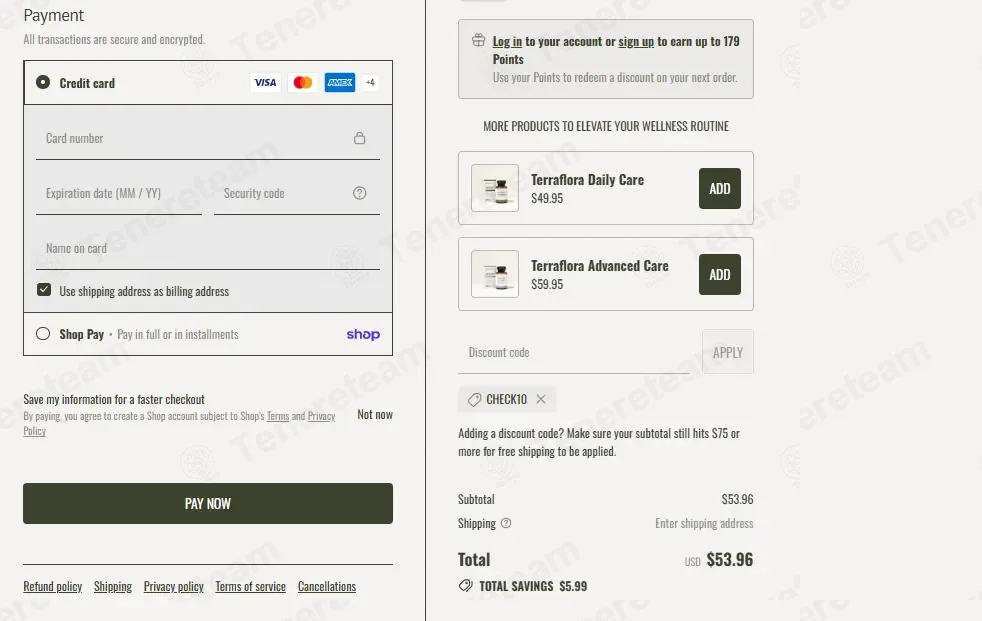Click the PAY NOW button
The height and width of the screenshot is (621, 982).
pos(208,503)
